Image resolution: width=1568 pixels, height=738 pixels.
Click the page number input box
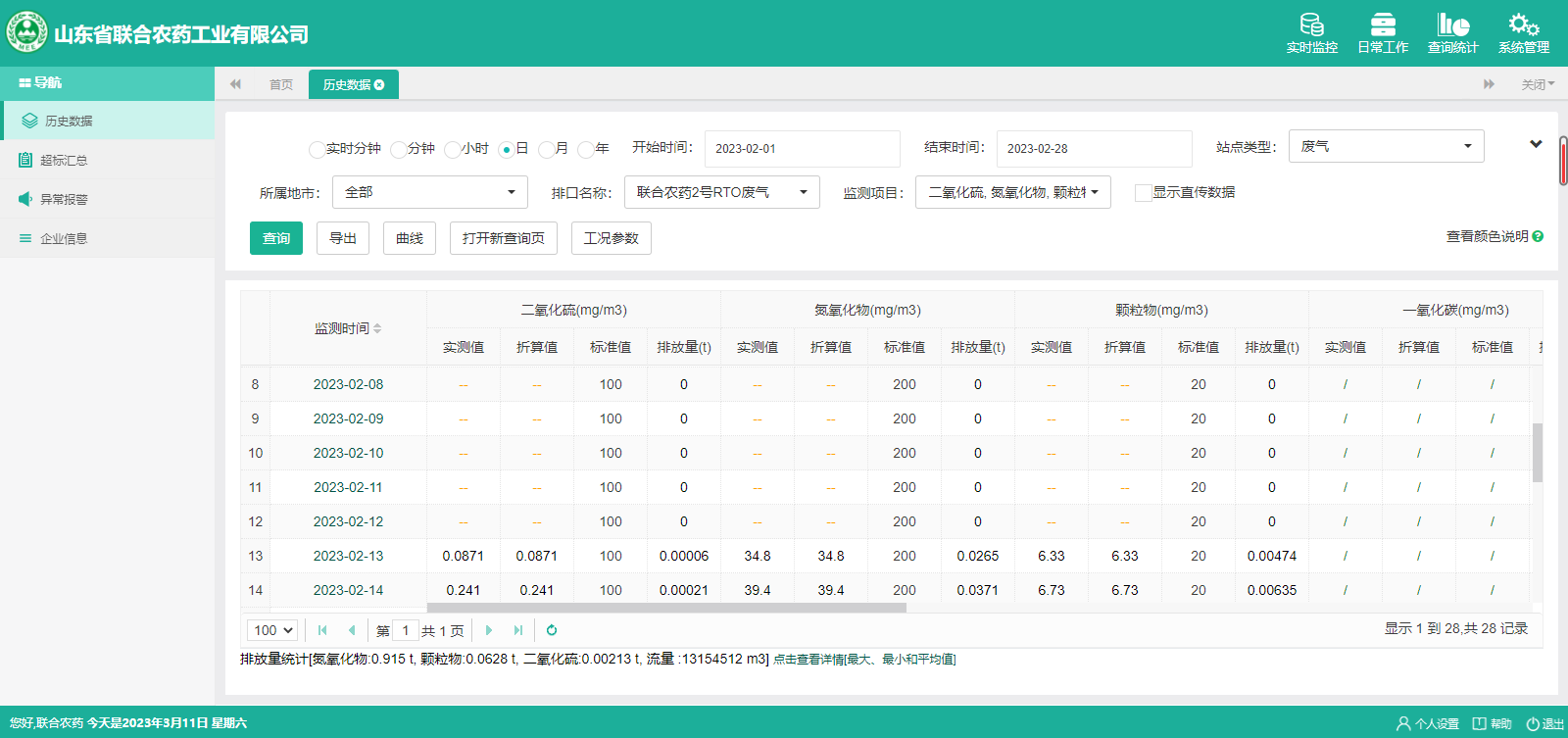point(406,630)
